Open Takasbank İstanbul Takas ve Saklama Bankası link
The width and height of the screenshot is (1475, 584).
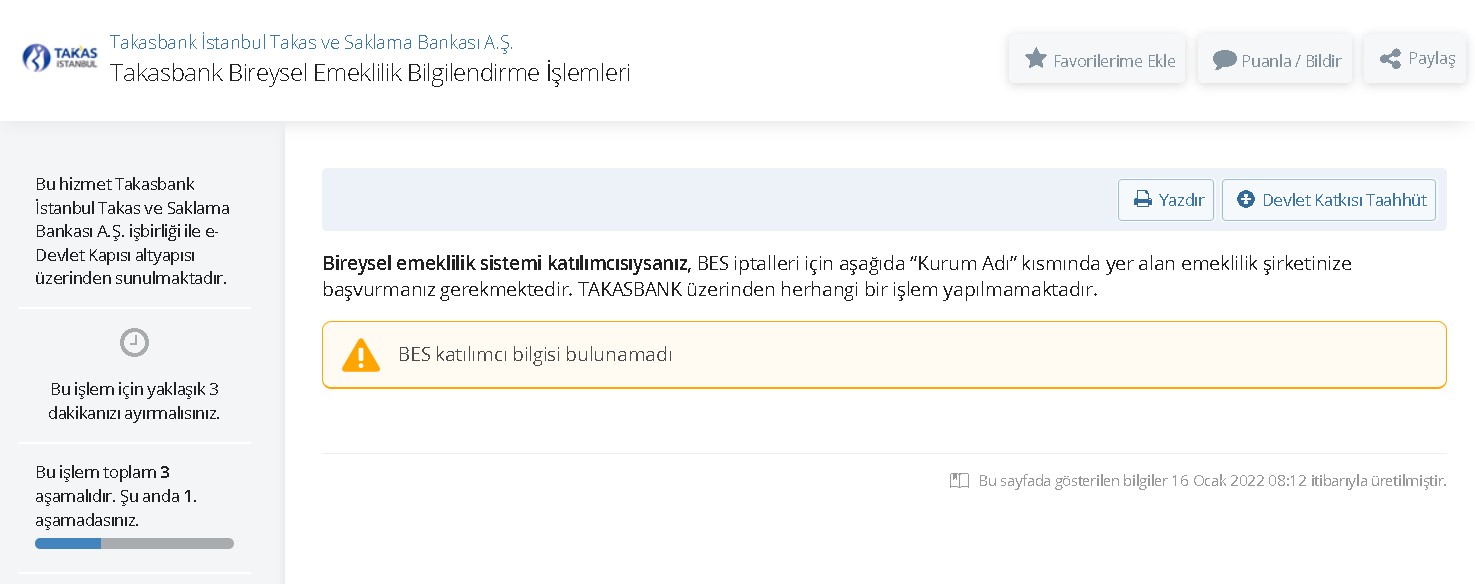[x=311, y=42]
